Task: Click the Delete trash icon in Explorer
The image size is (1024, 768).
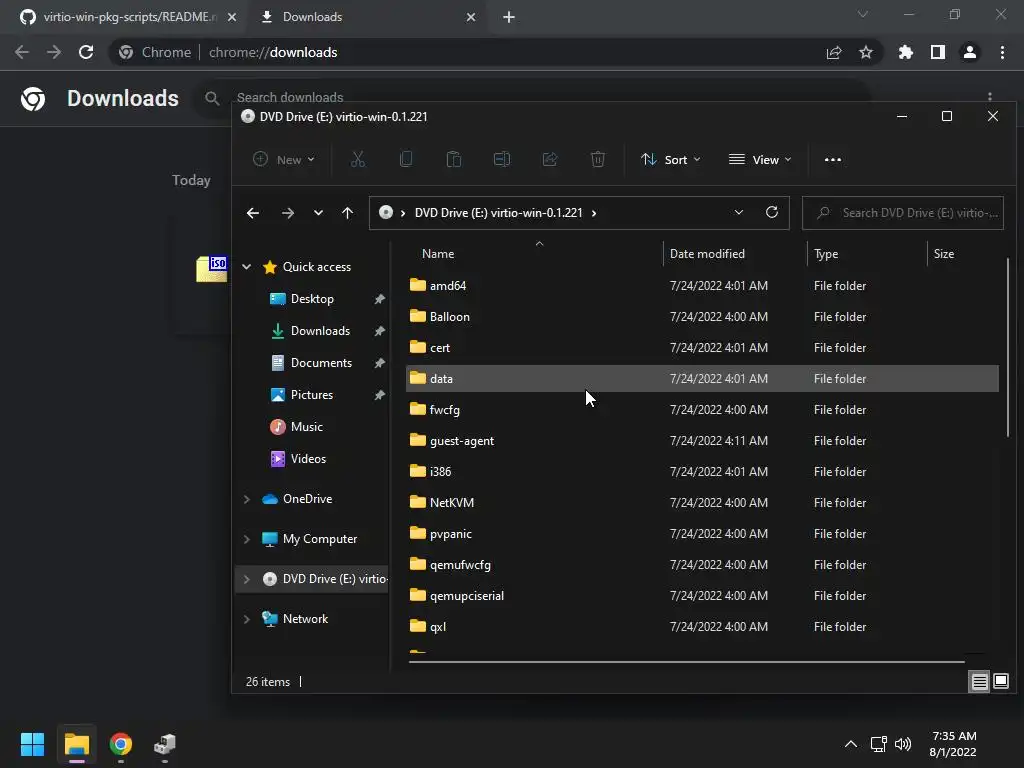Action: 598,159
